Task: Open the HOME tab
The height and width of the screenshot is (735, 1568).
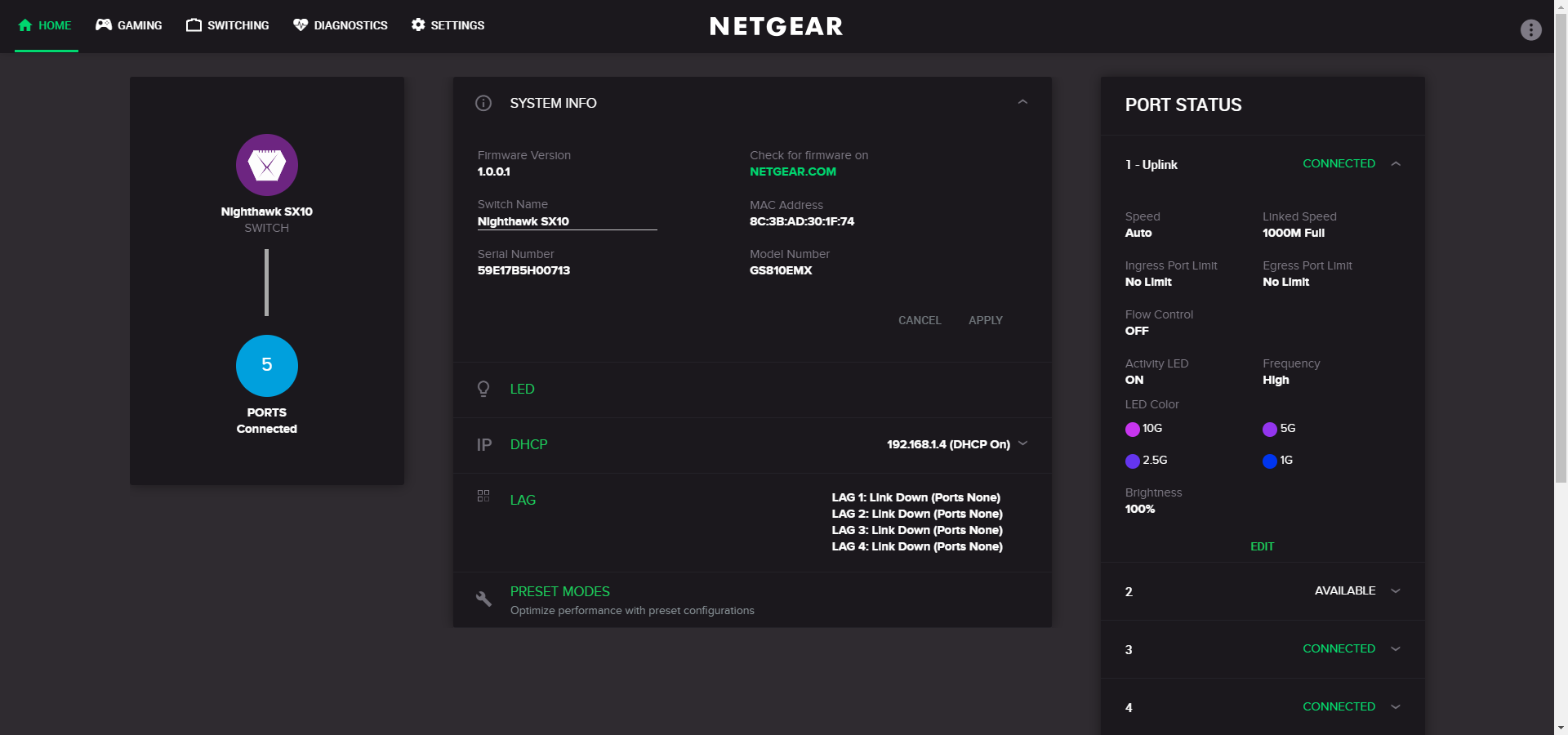Action: coord(46,25)
